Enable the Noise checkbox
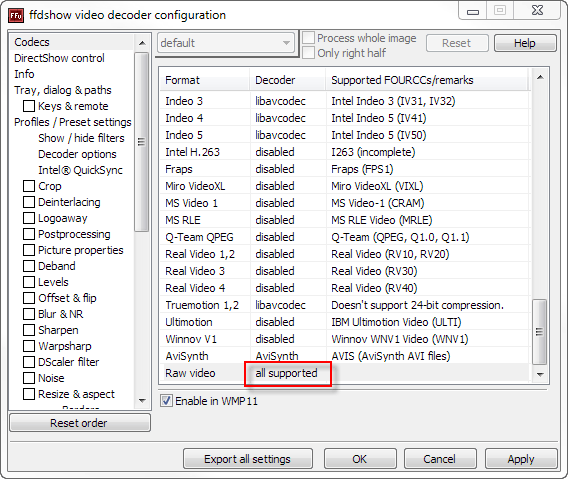 (x=29, y=378)
